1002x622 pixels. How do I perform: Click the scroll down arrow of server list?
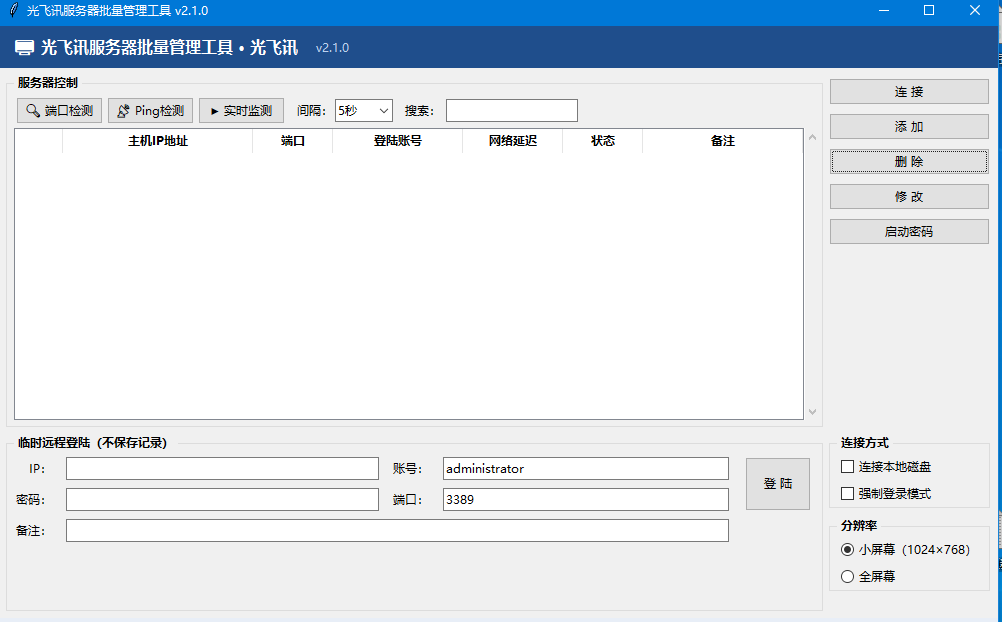(x=812, y=412)
